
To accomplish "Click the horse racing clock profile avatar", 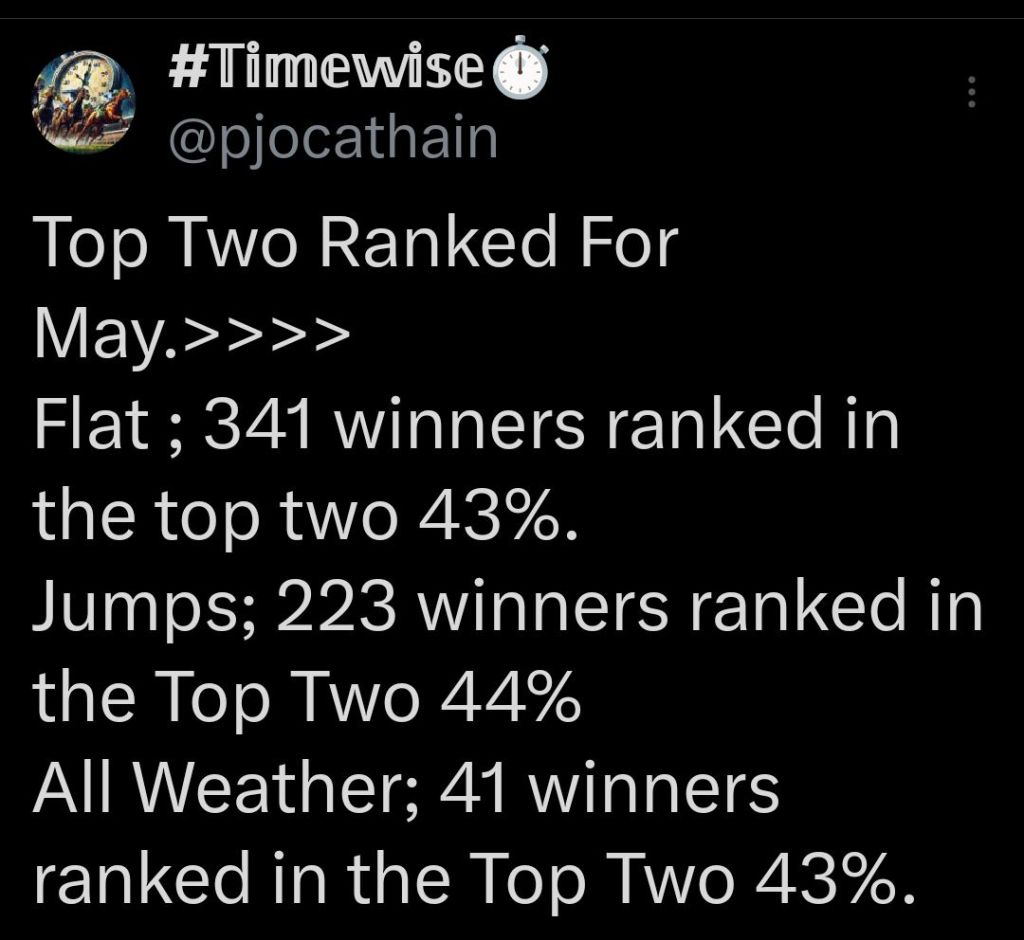I will pyautogui.click(x=83, y=103).
